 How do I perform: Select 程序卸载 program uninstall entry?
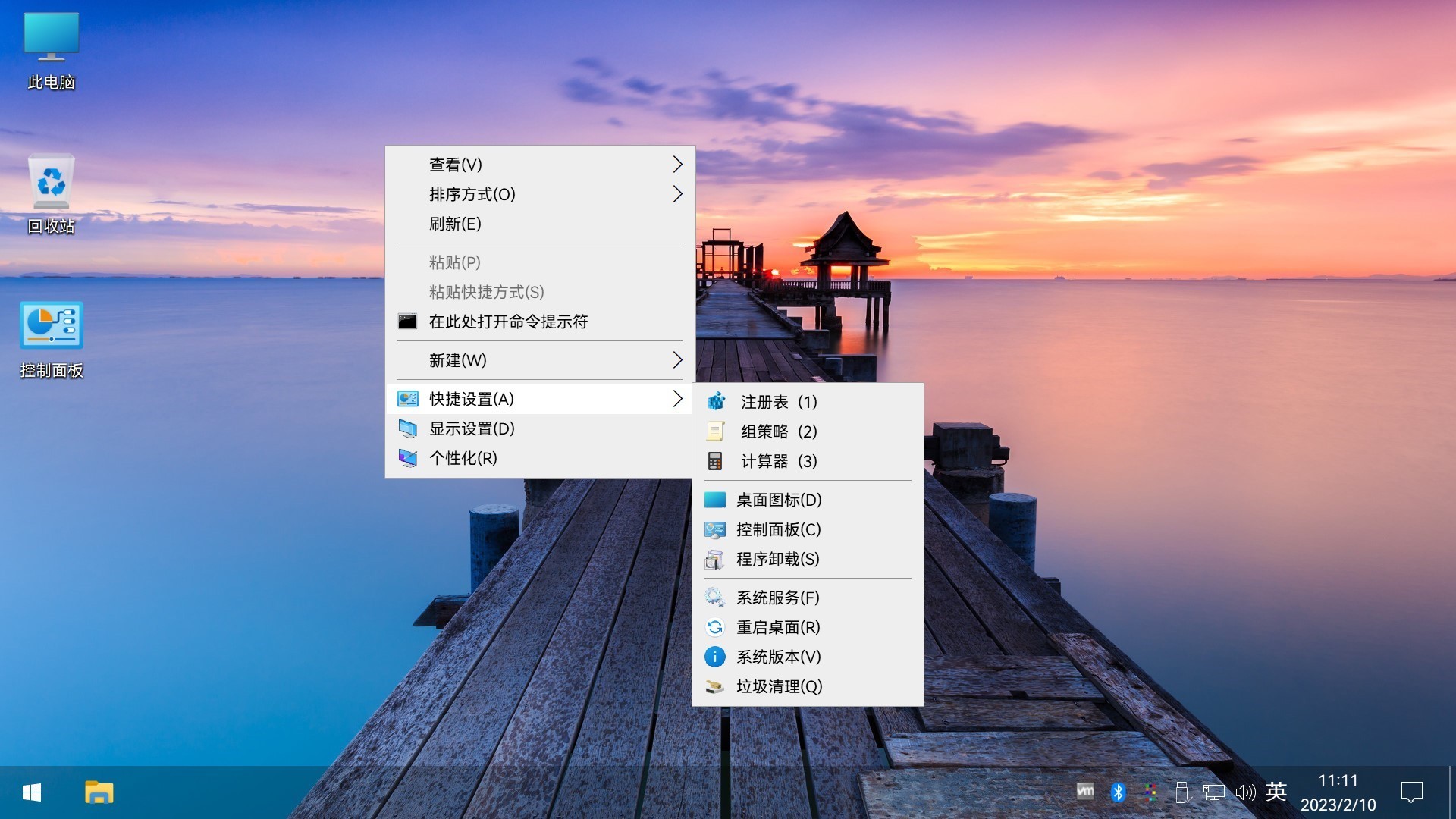point(777,559)
